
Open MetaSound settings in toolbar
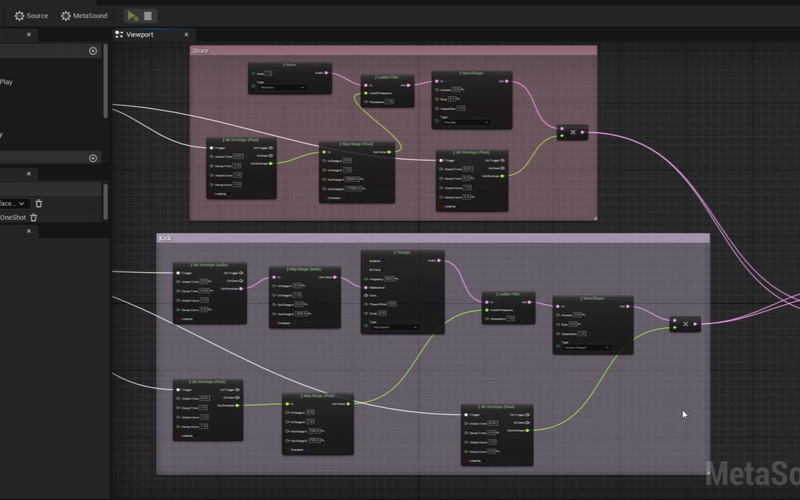click(83, 16)
